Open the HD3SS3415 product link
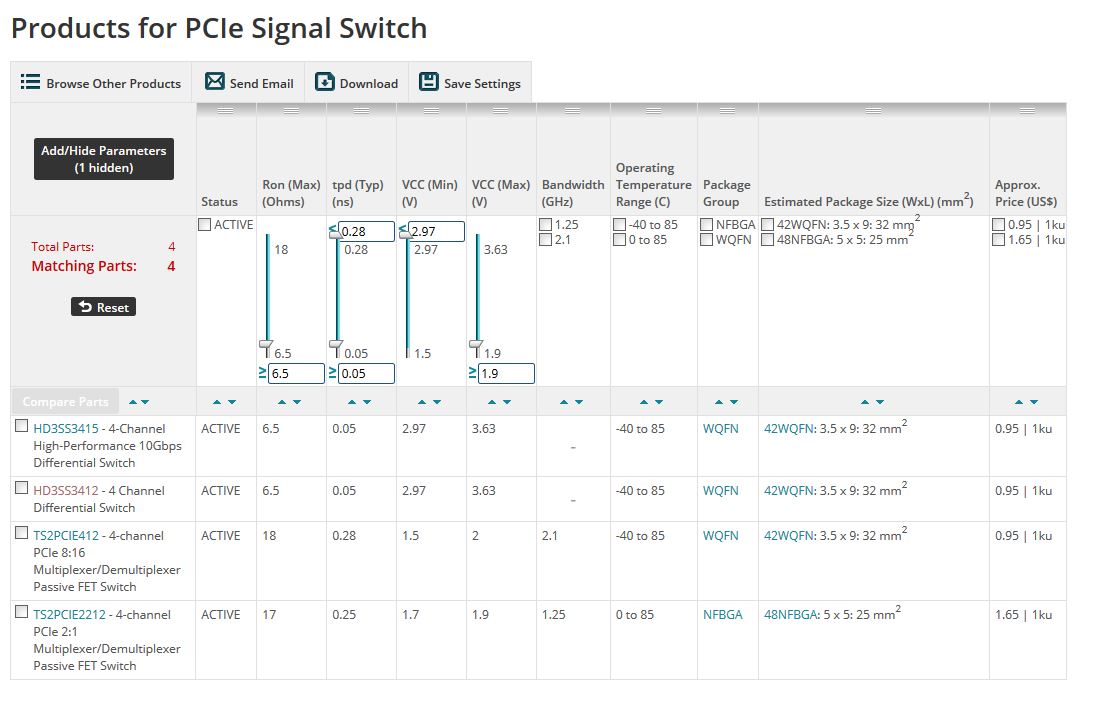 [x=66, y=429]
